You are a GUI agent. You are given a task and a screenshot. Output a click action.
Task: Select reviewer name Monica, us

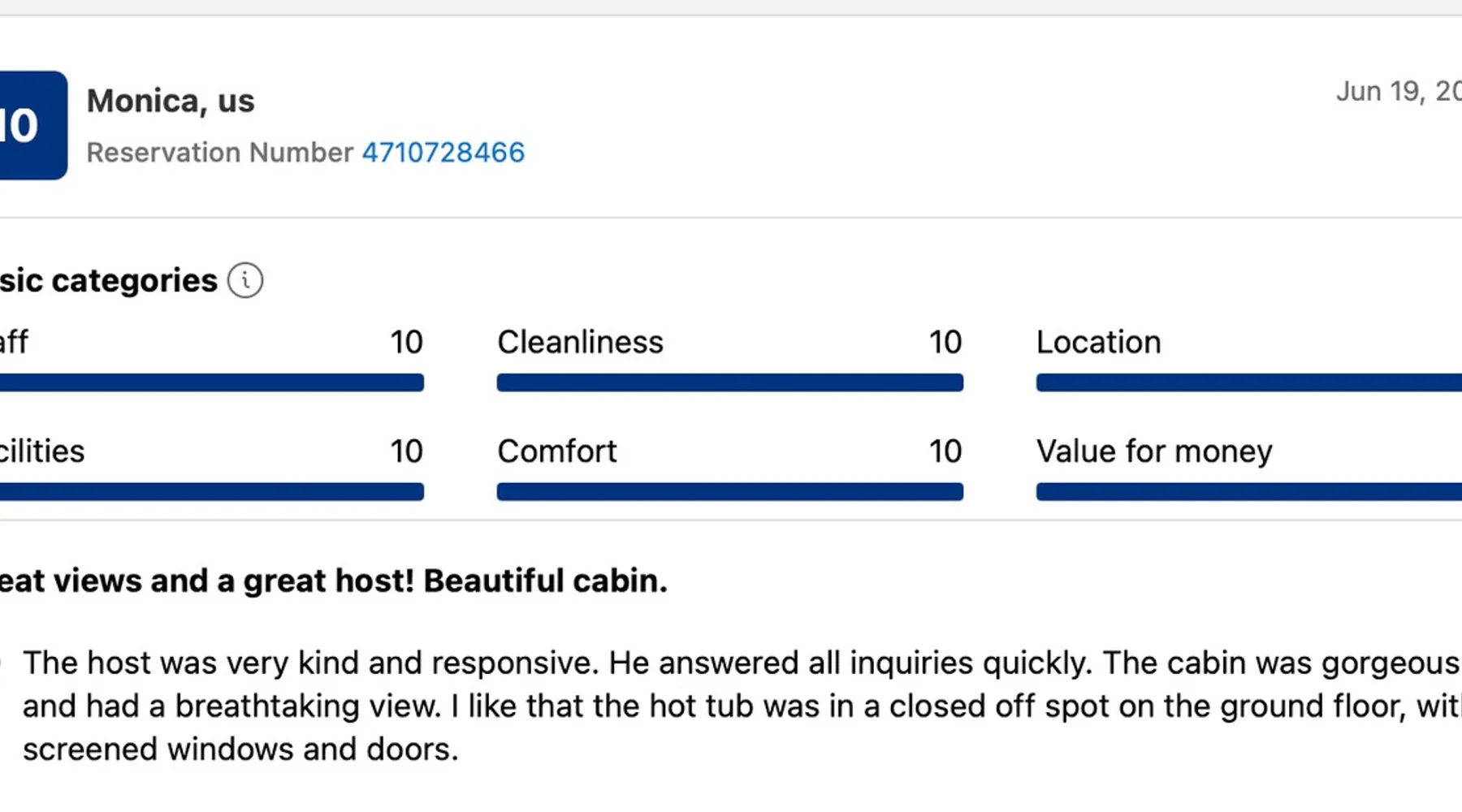click(x=171, y=101)
